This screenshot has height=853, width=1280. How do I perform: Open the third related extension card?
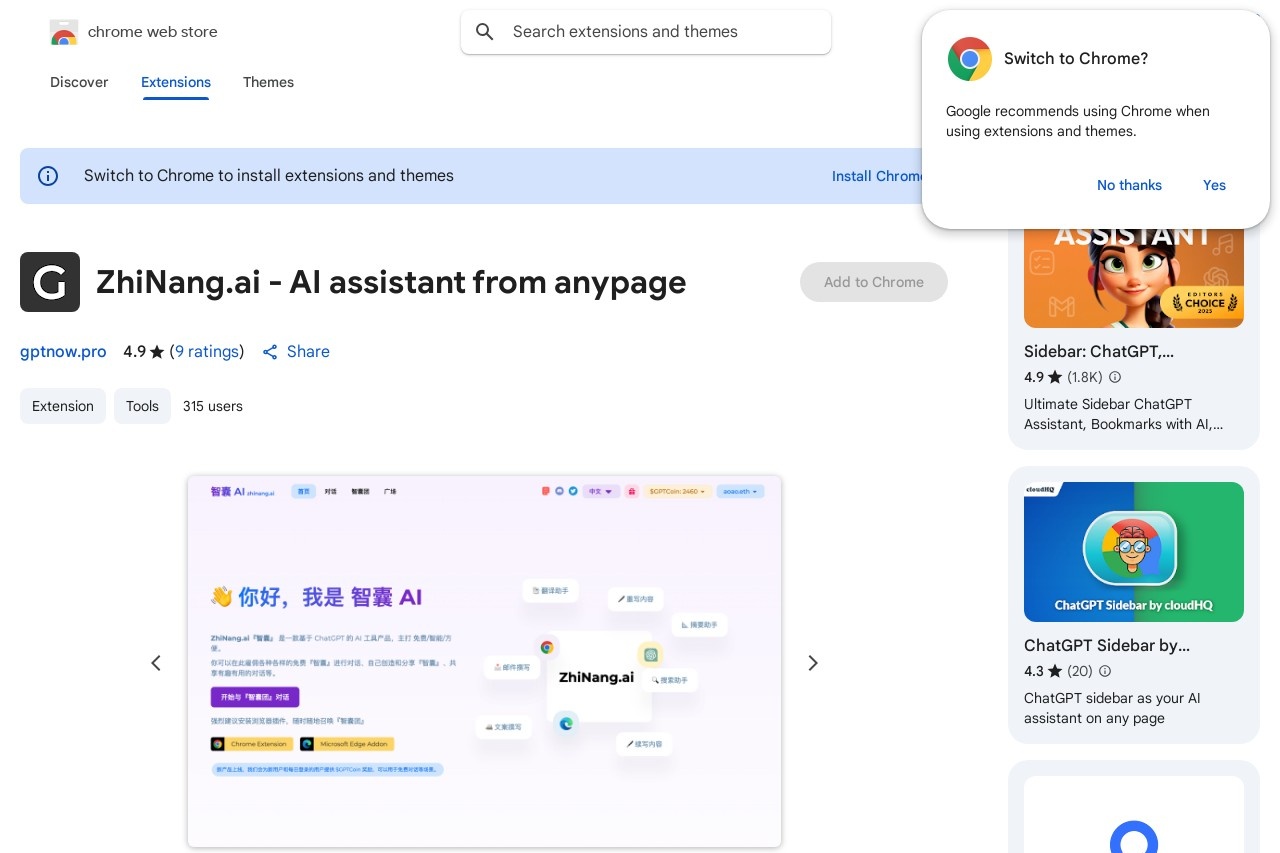click(x=1134, y=807)
